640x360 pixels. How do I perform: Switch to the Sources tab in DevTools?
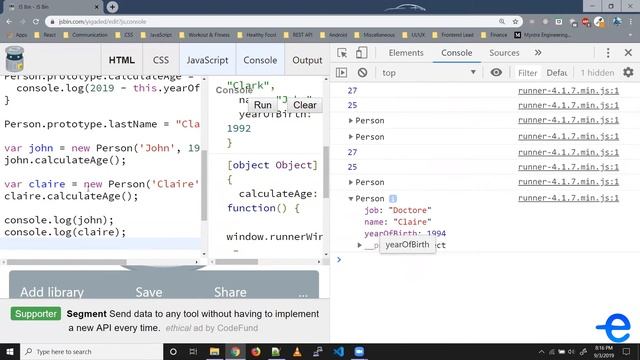pos(504,53)
